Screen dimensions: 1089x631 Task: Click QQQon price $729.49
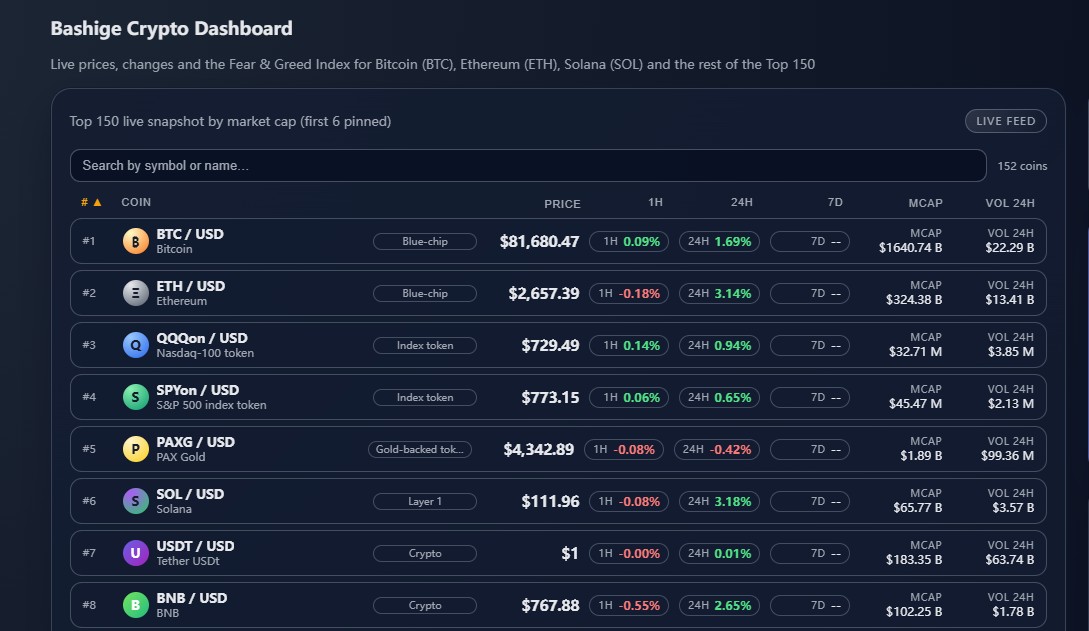tap(550, 346)
